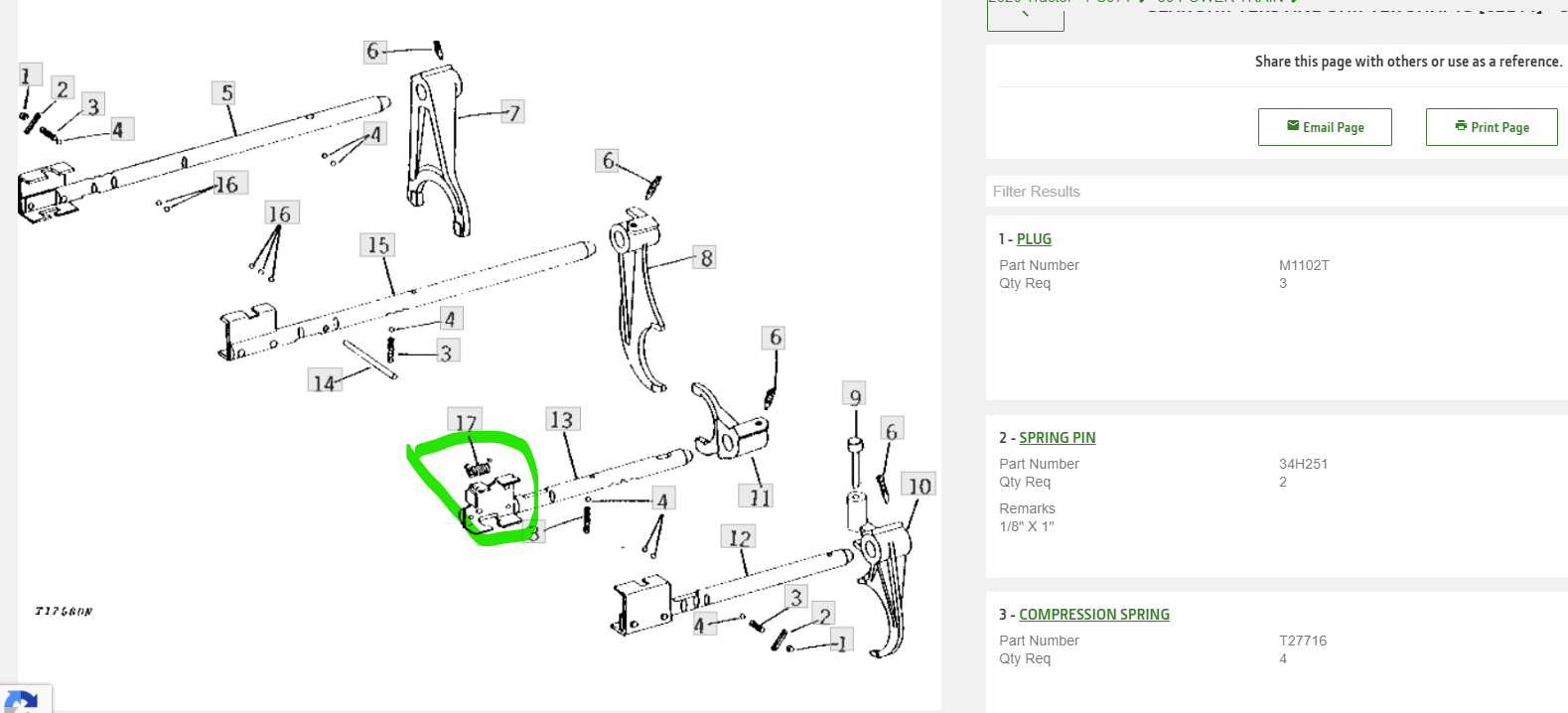
Task: Select callout 12 on the diagram
Action: 739,537
